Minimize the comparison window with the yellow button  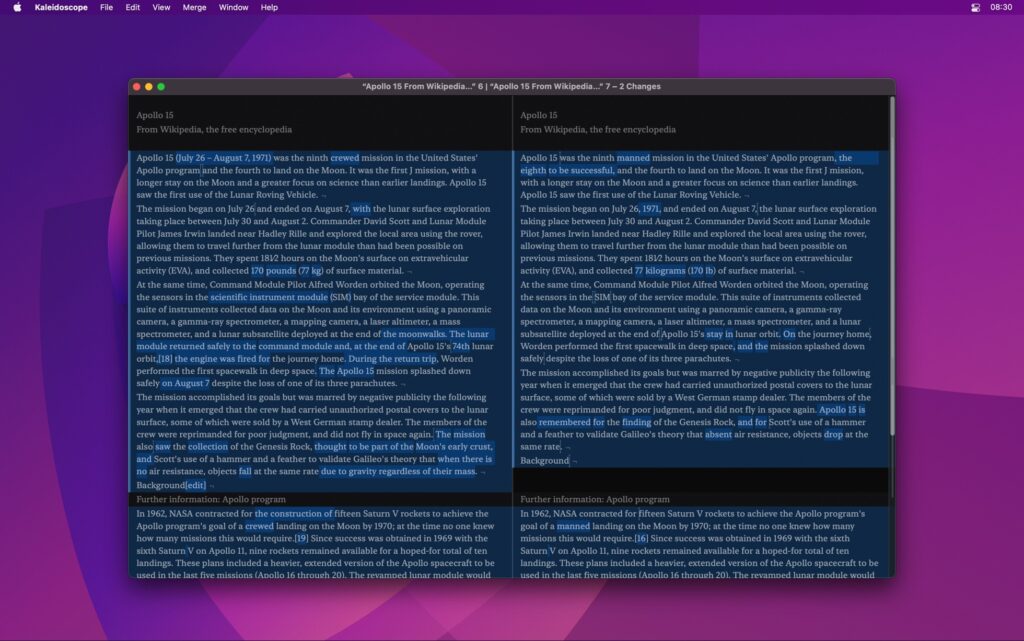(x=149, y=86)
